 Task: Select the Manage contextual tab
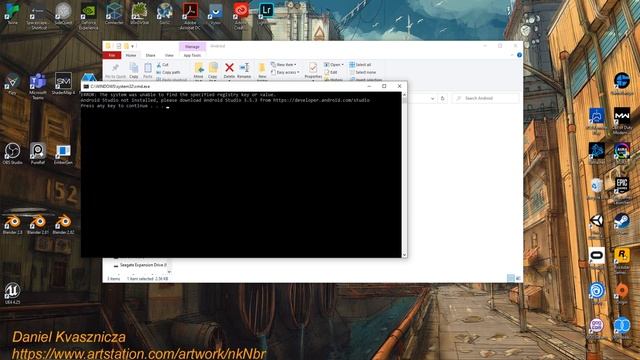tap(192, 47)
